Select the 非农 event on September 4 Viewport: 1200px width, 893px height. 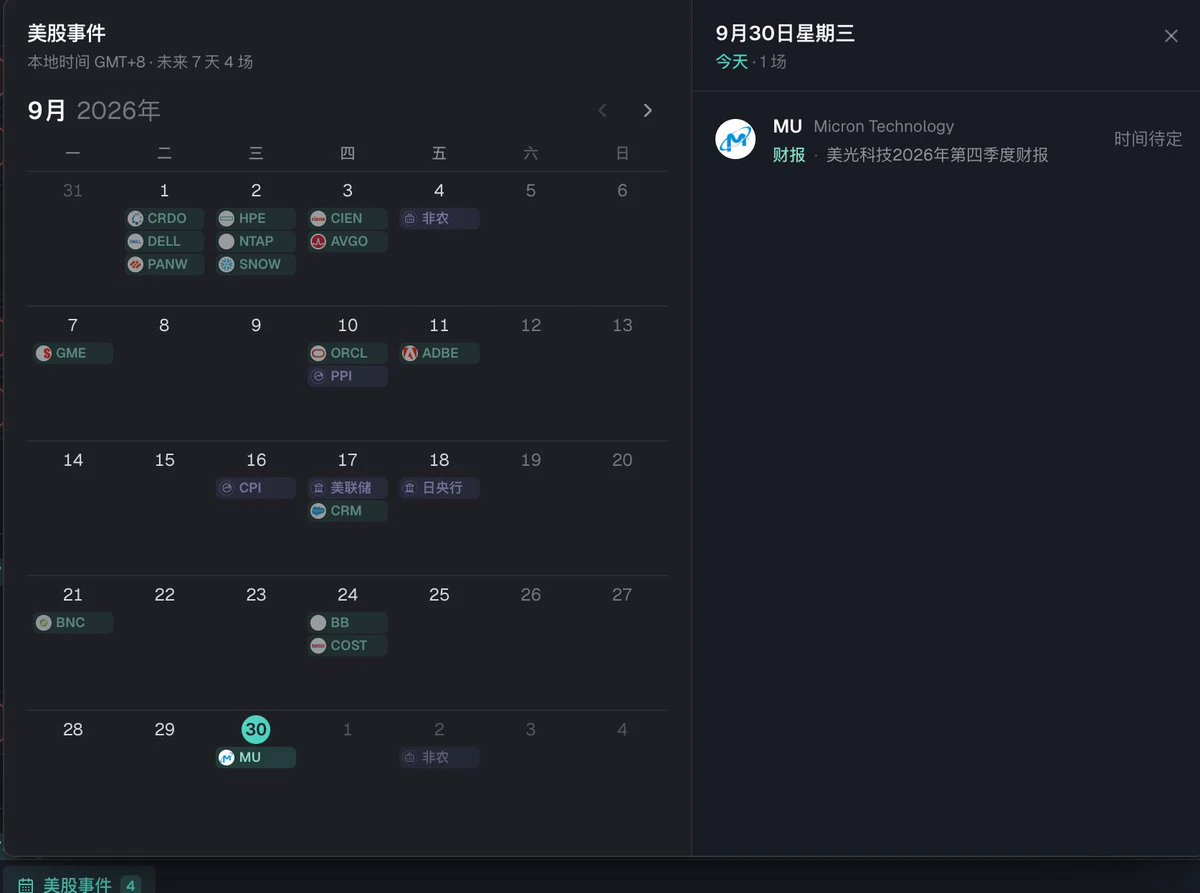click(x=439, y=218)
